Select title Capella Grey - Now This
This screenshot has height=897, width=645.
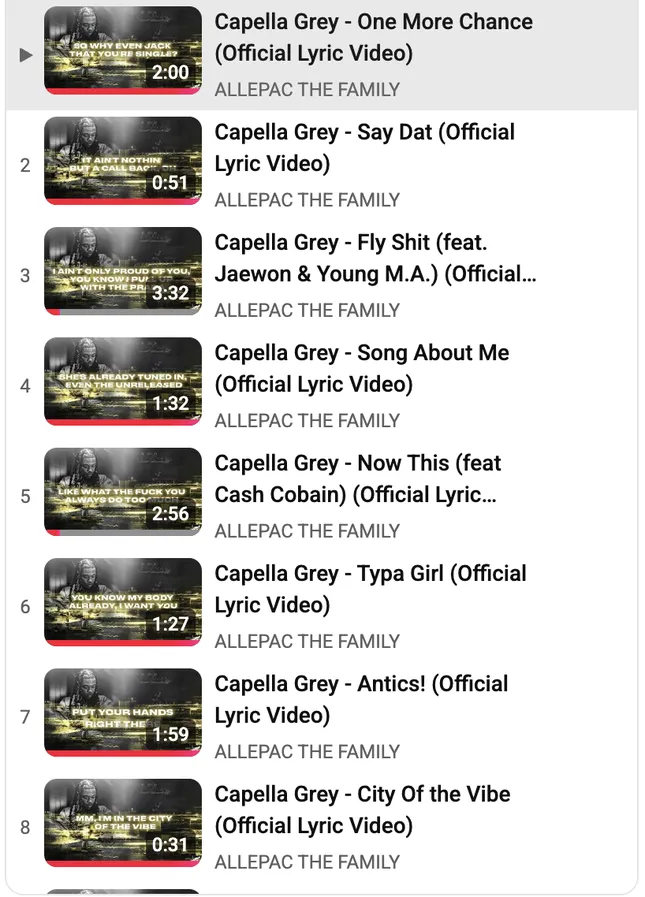click(358, 479)
